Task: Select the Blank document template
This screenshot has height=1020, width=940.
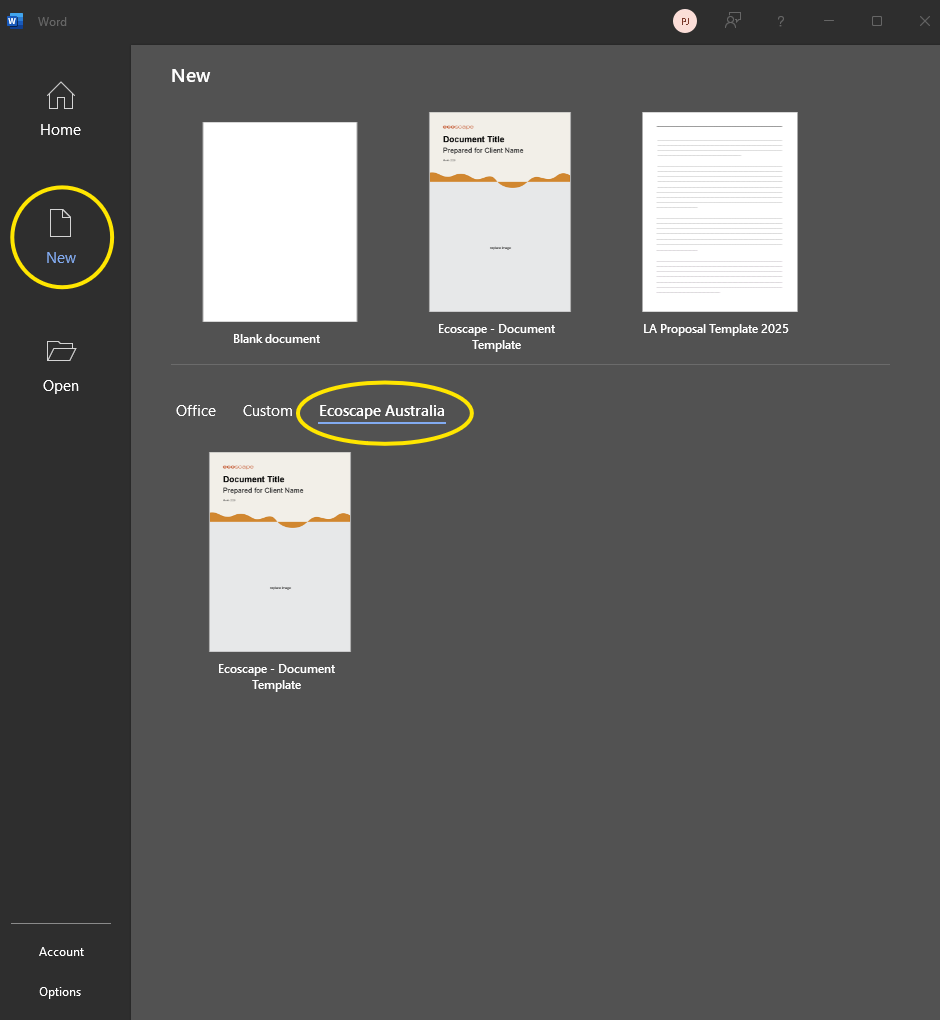Action: 279,221
